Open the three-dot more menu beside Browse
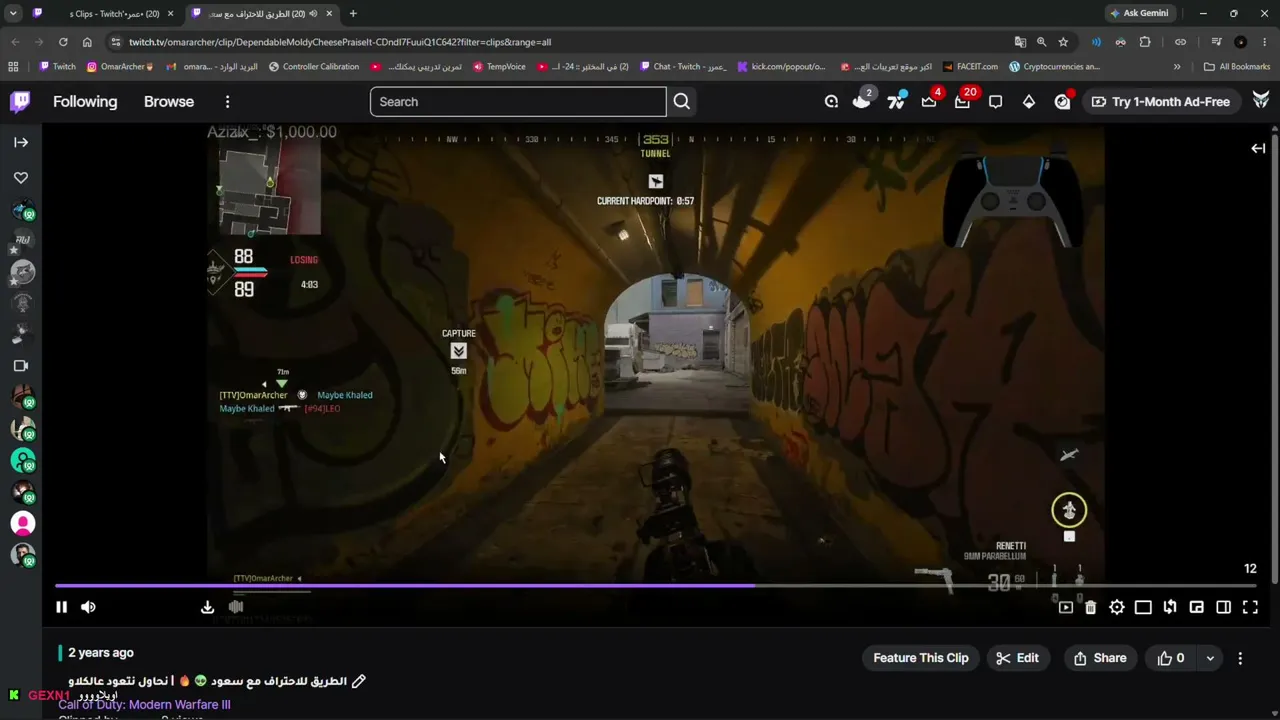Screen dimensions: 1280x720 pyautogui.click(x=227, y=102)
